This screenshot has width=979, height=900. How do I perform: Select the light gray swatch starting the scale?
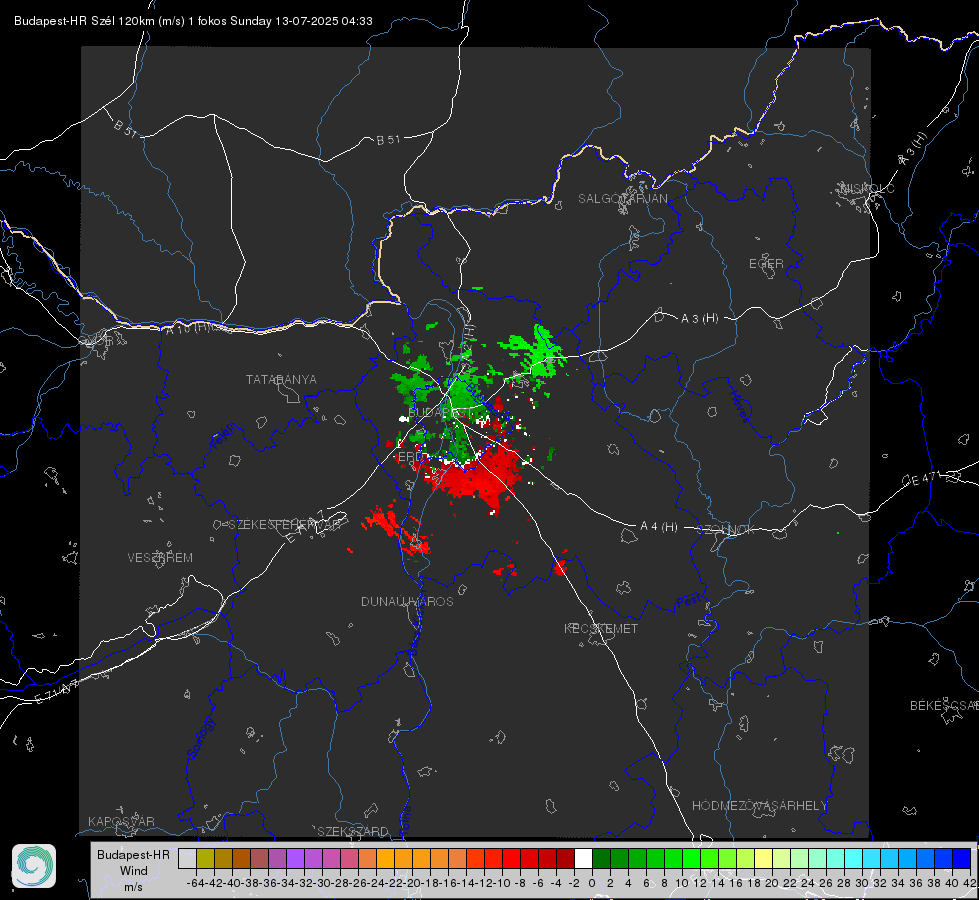coord(187,858)
